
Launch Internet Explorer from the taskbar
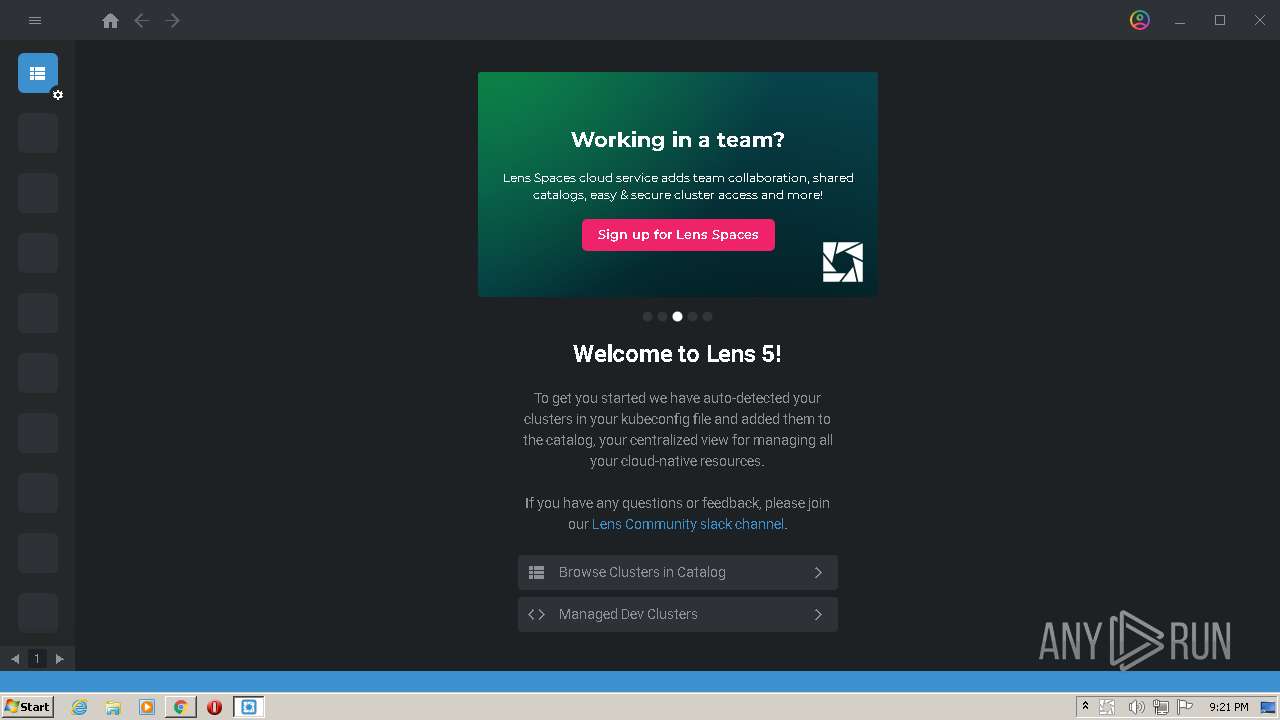[80, 707]
